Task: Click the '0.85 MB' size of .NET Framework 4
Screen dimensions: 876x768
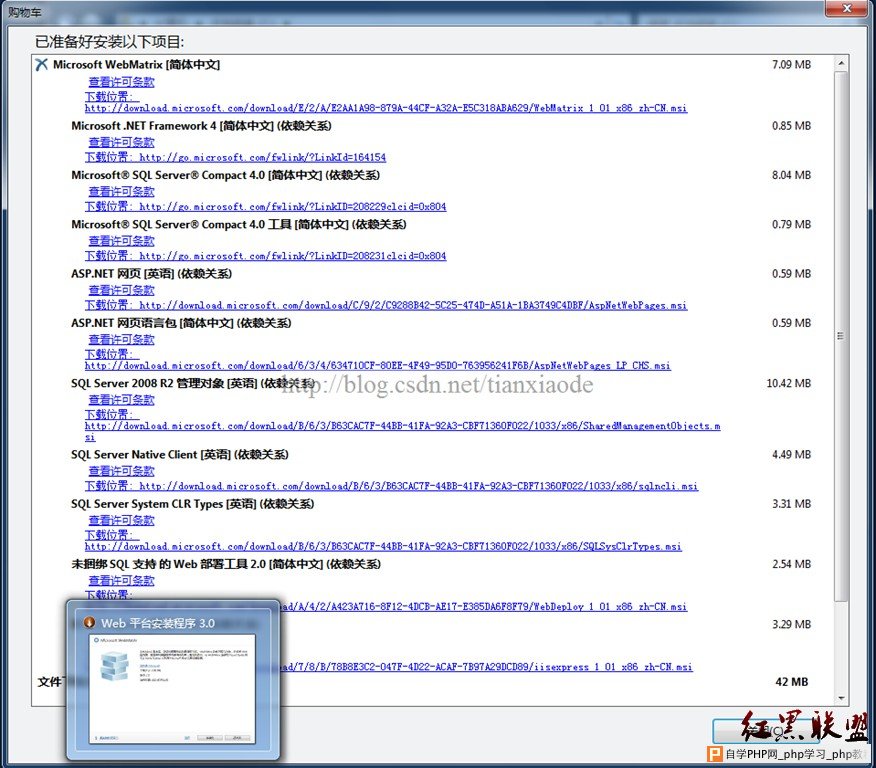Action: pyautogui.click(x=791, y=126)
